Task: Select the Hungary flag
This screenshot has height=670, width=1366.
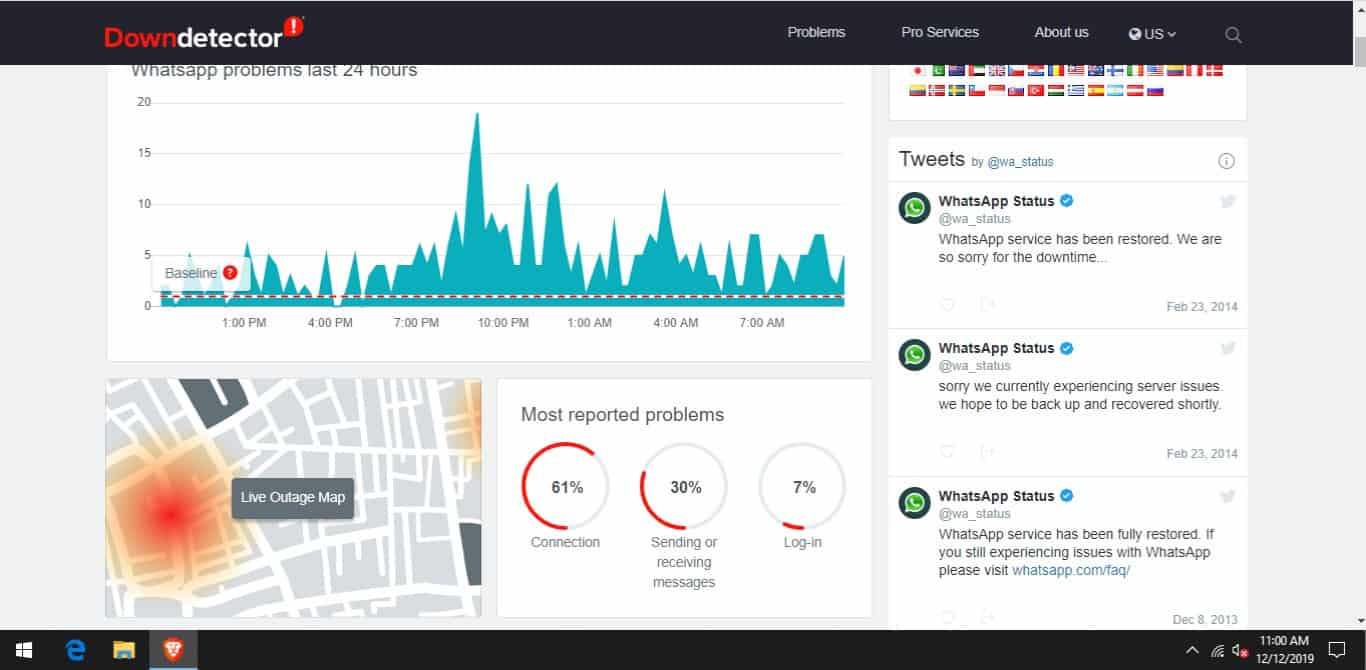Action: tap(1056, 90)
